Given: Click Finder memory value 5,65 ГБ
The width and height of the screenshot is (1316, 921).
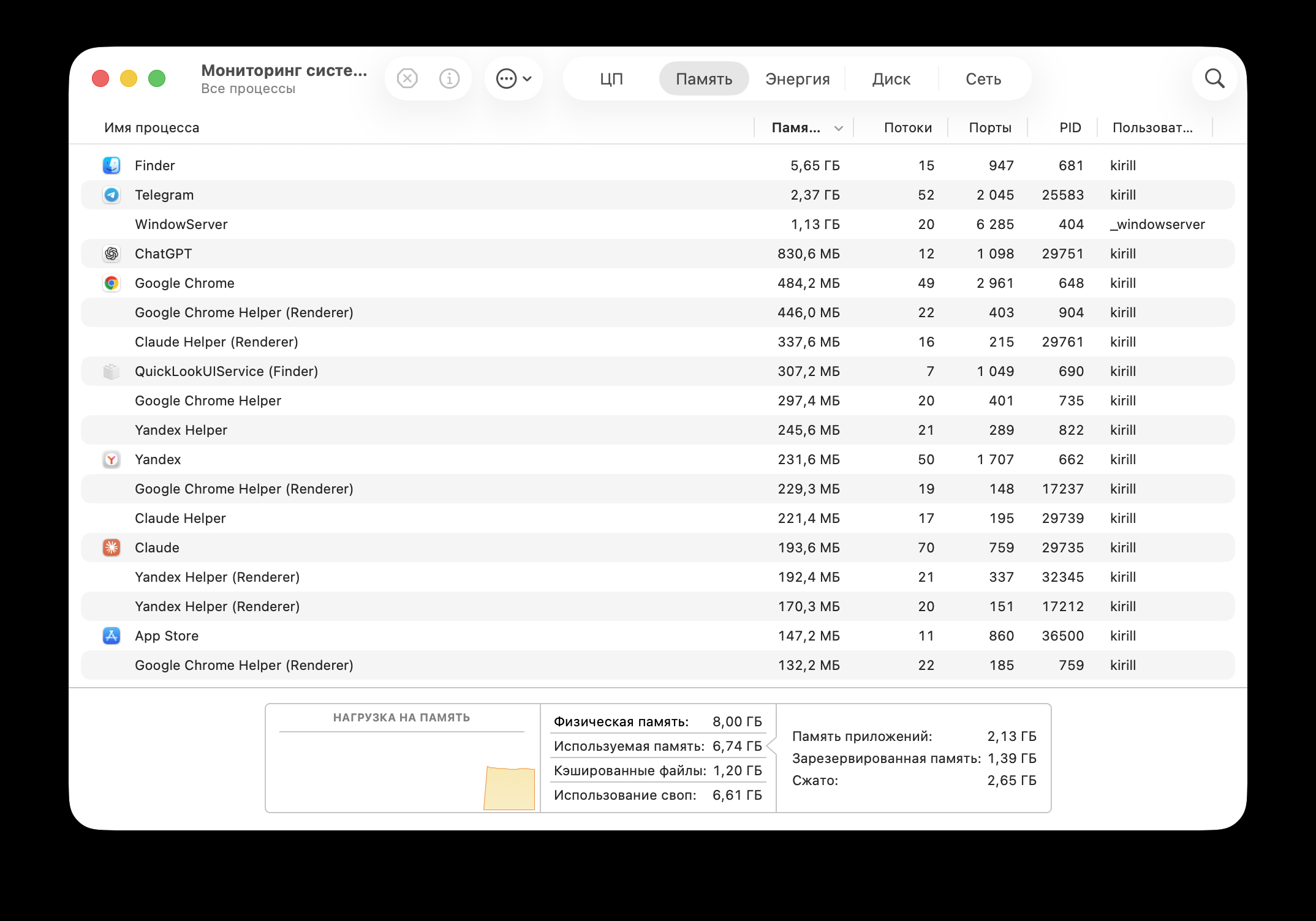Looking at the screenshot, I should 815,165.
